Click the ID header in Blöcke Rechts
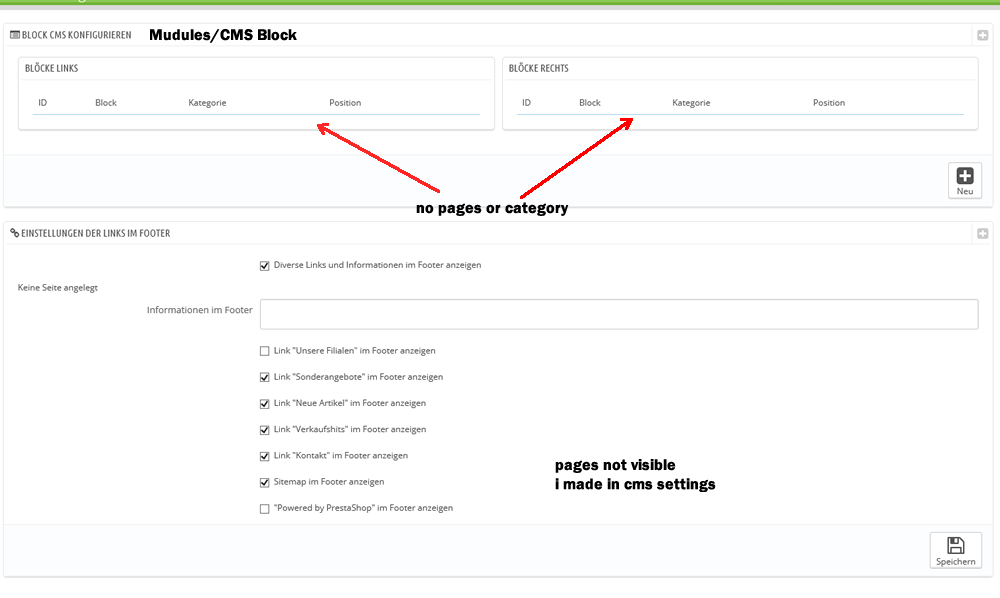 526,103
